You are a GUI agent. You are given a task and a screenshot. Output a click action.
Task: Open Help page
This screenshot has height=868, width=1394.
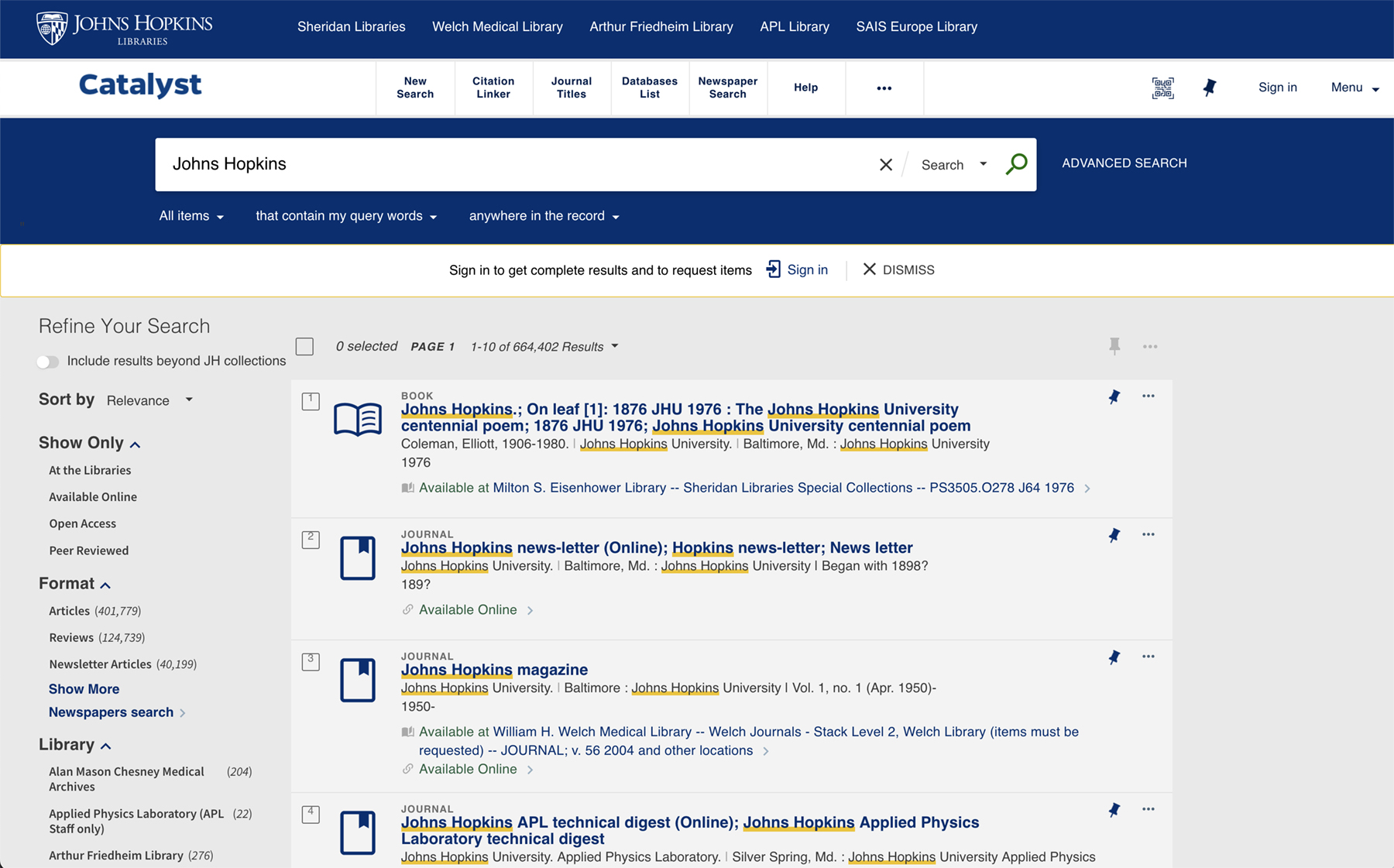tap(806, 87)
